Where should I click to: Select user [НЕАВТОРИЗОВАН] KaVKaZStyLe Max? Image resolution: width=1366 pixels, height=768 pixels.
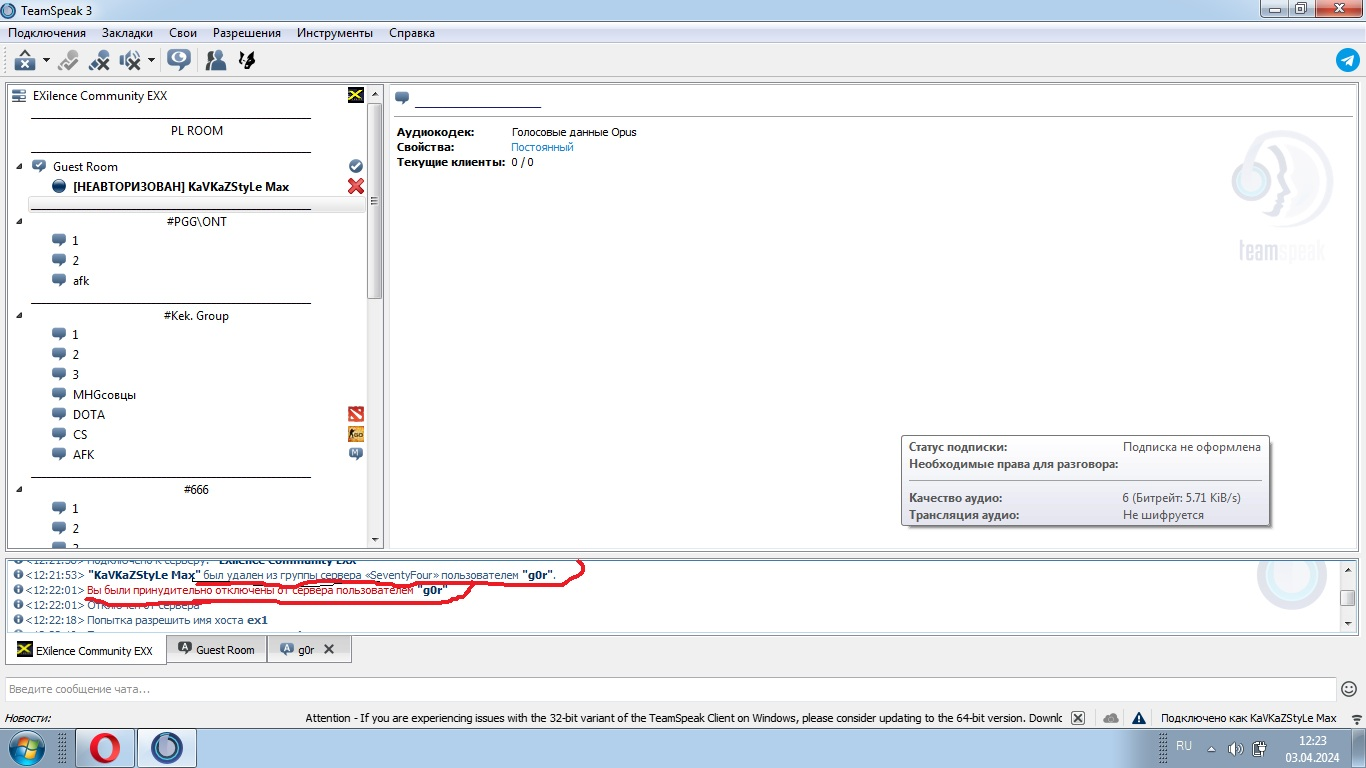[x=181, y=187]
